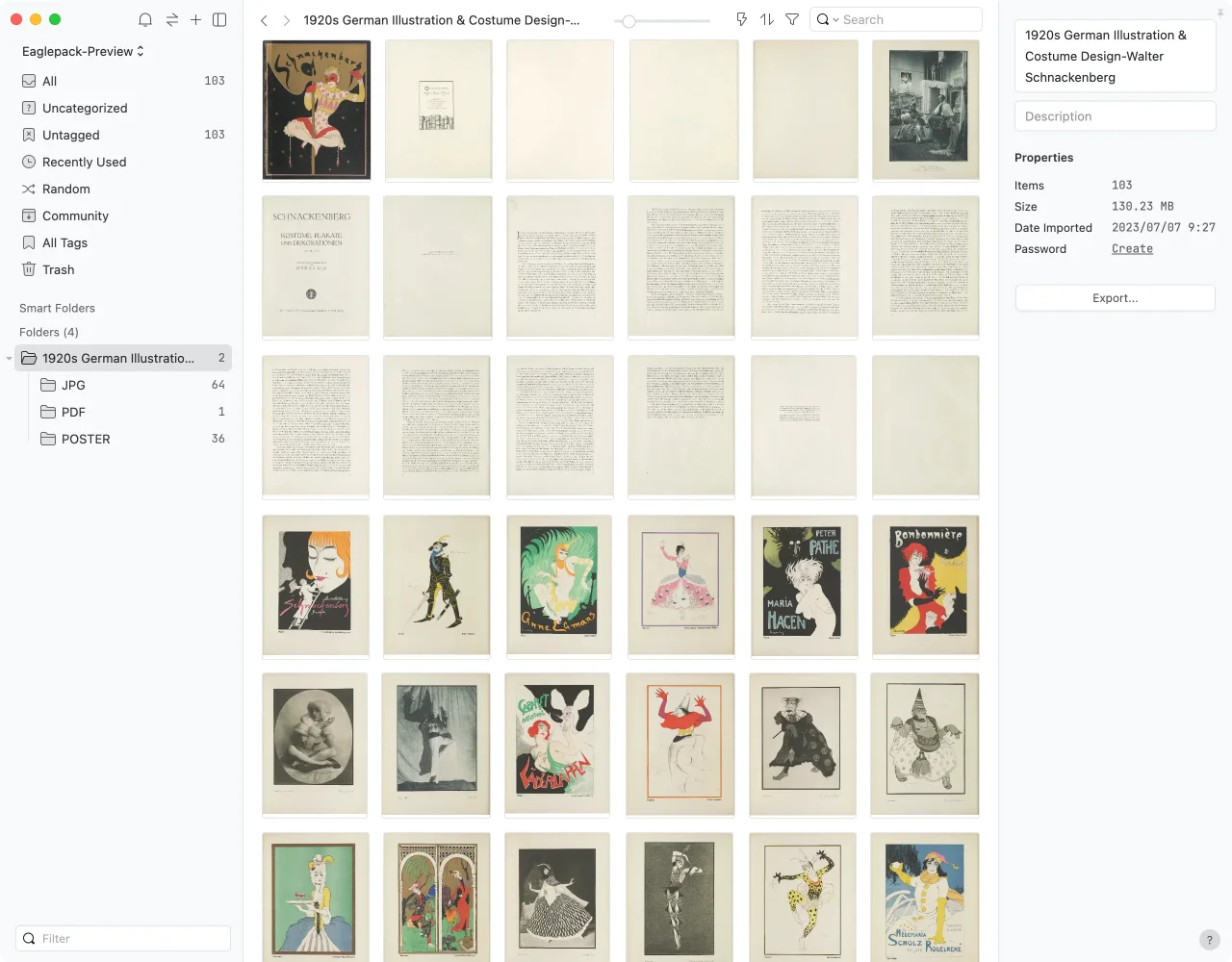Open the filter funnel icon
Viewport: 1232px width, 962px height.
792,19
